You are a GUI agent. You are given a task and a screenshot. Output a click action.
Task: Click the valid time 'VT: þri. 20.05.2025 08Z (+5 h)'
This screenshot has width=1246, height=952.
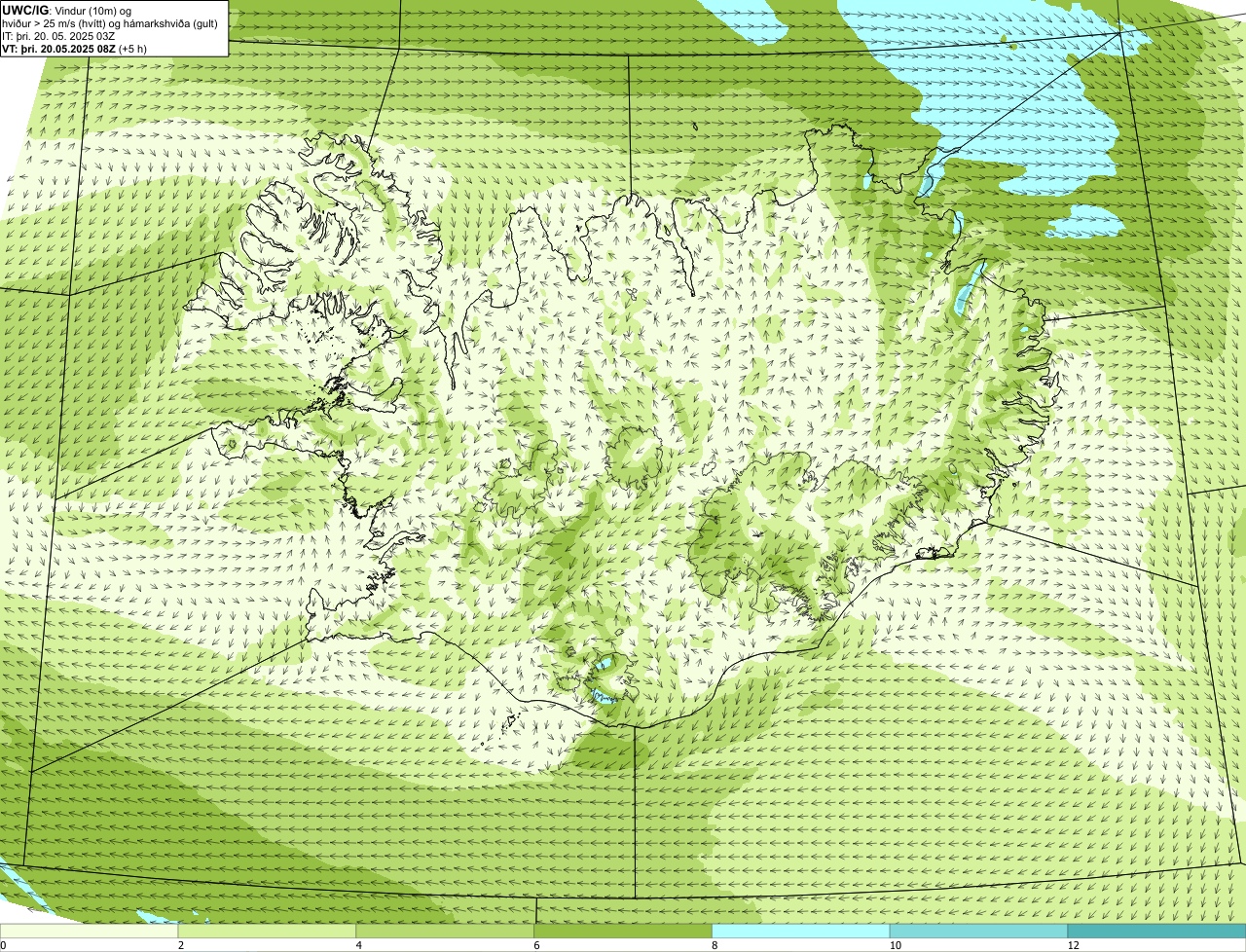[x=75, y=49]
